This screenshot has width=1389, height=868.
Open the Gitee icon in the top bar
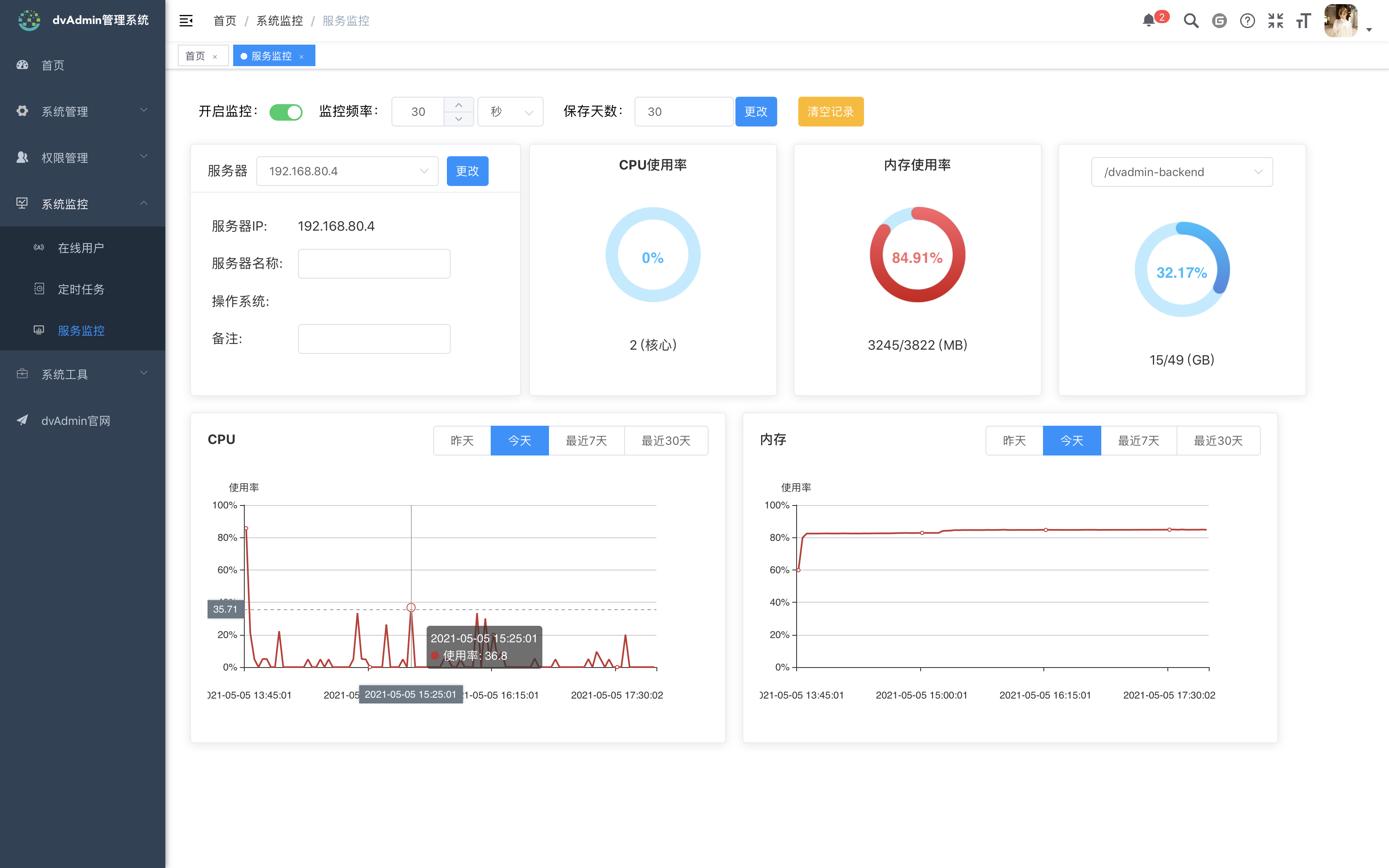pos(1219,21)
